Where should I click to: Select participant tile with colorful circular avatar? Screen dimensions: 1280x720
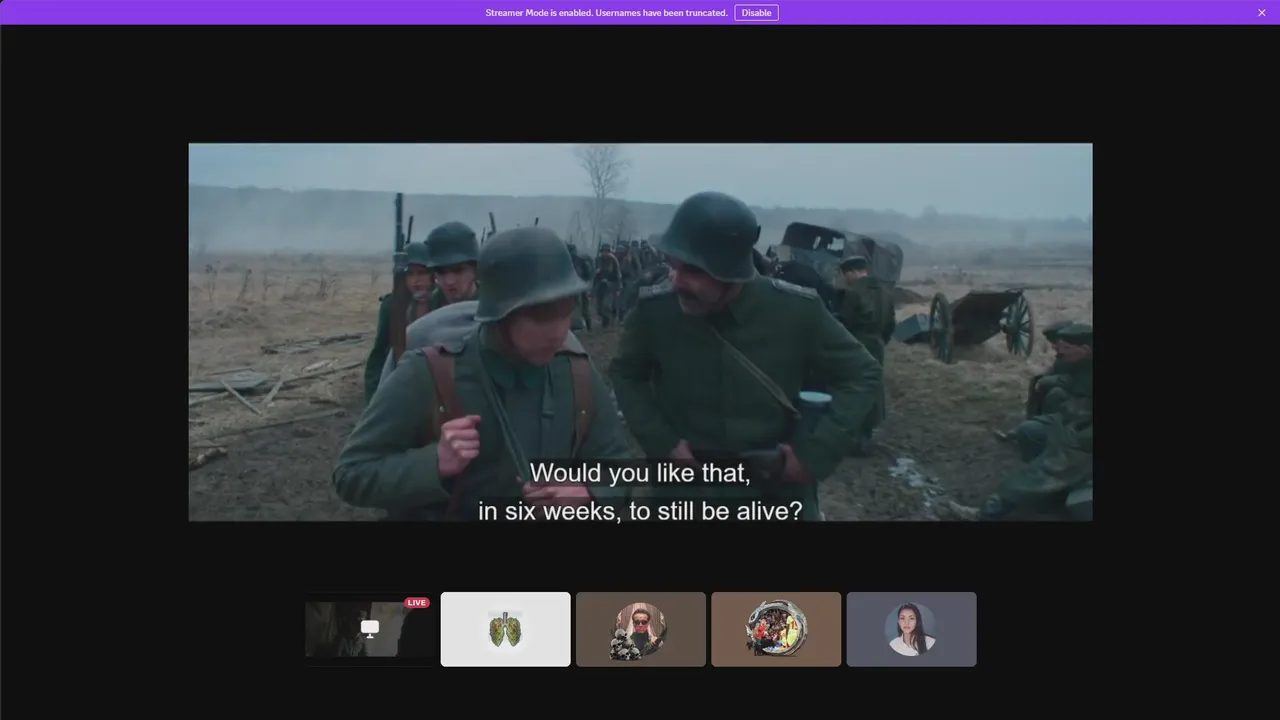776,629
